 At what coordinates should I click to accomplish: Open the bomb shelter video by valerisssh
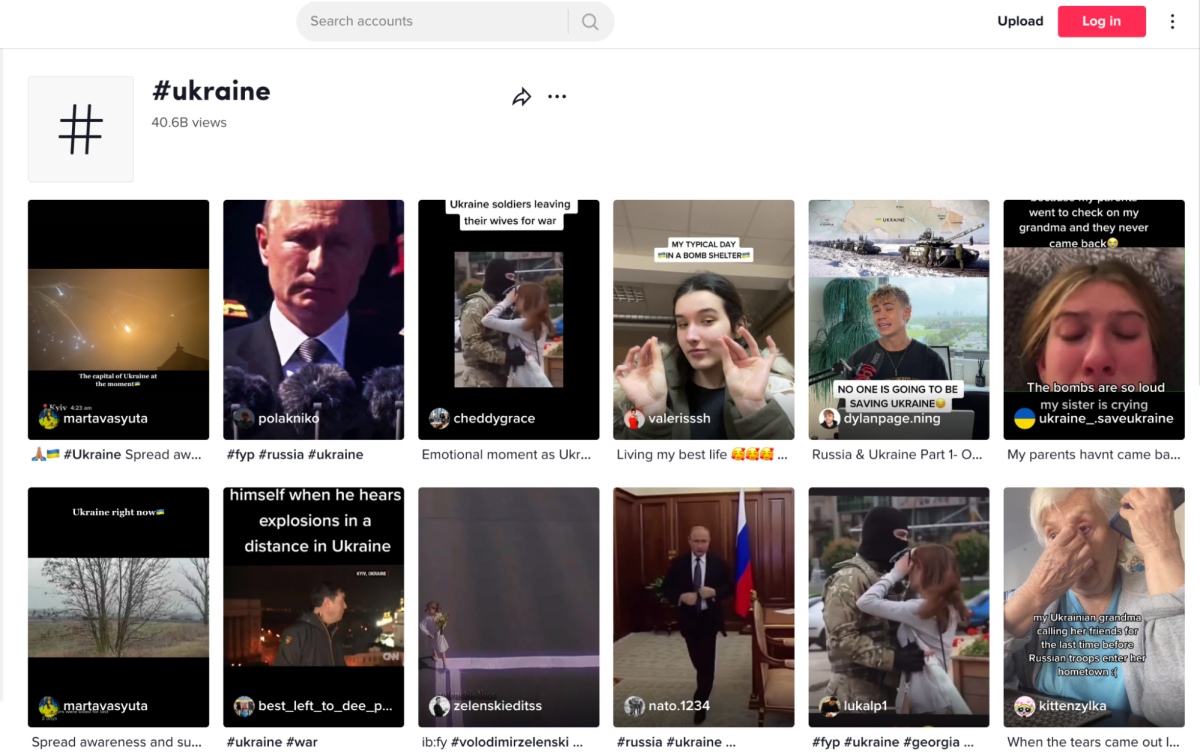click(703, 320)
